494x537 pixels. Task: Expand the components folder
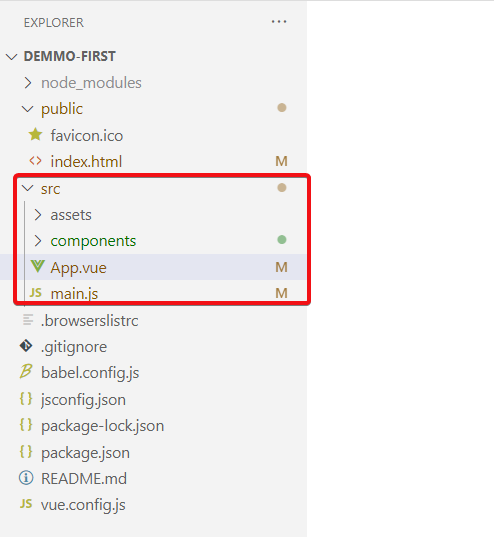[37, 241]
